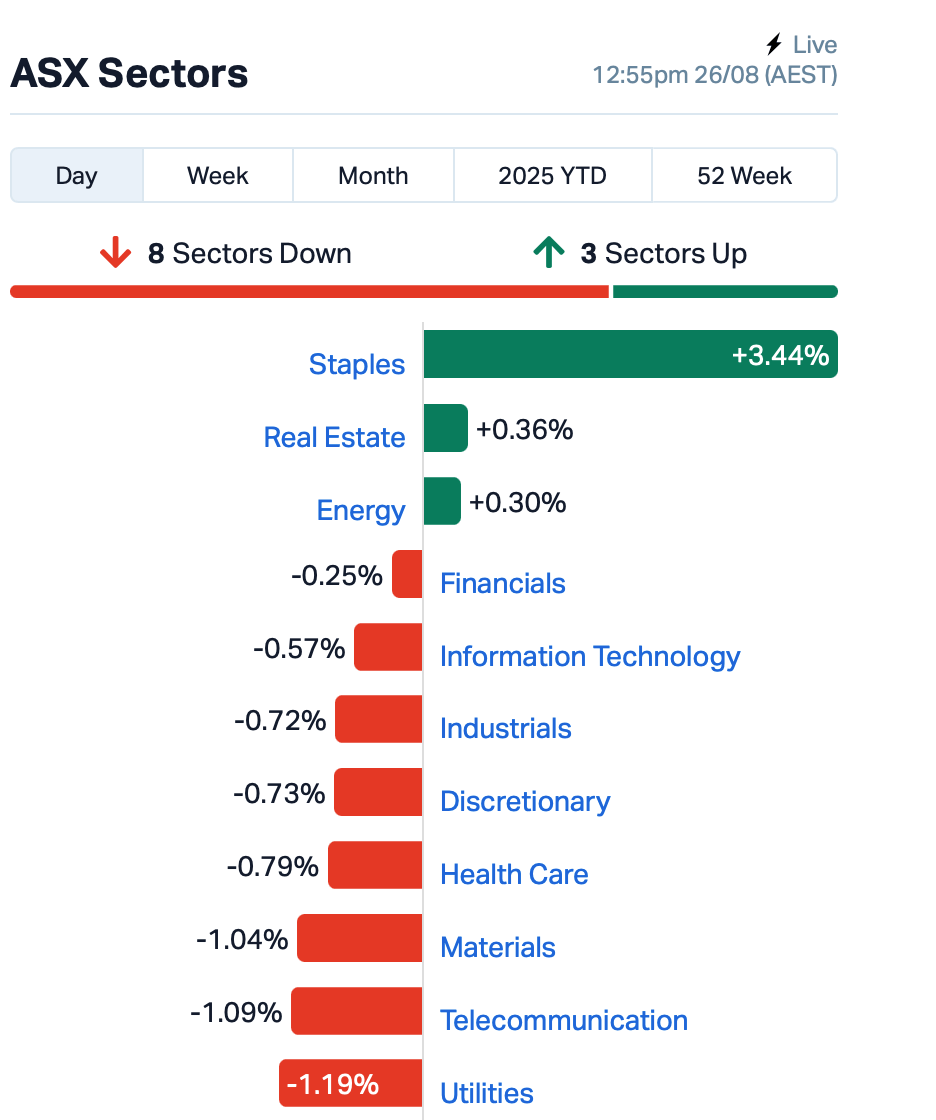Open the Staples sector link
Screen dimensions: 936x1120
click(357, 364)
